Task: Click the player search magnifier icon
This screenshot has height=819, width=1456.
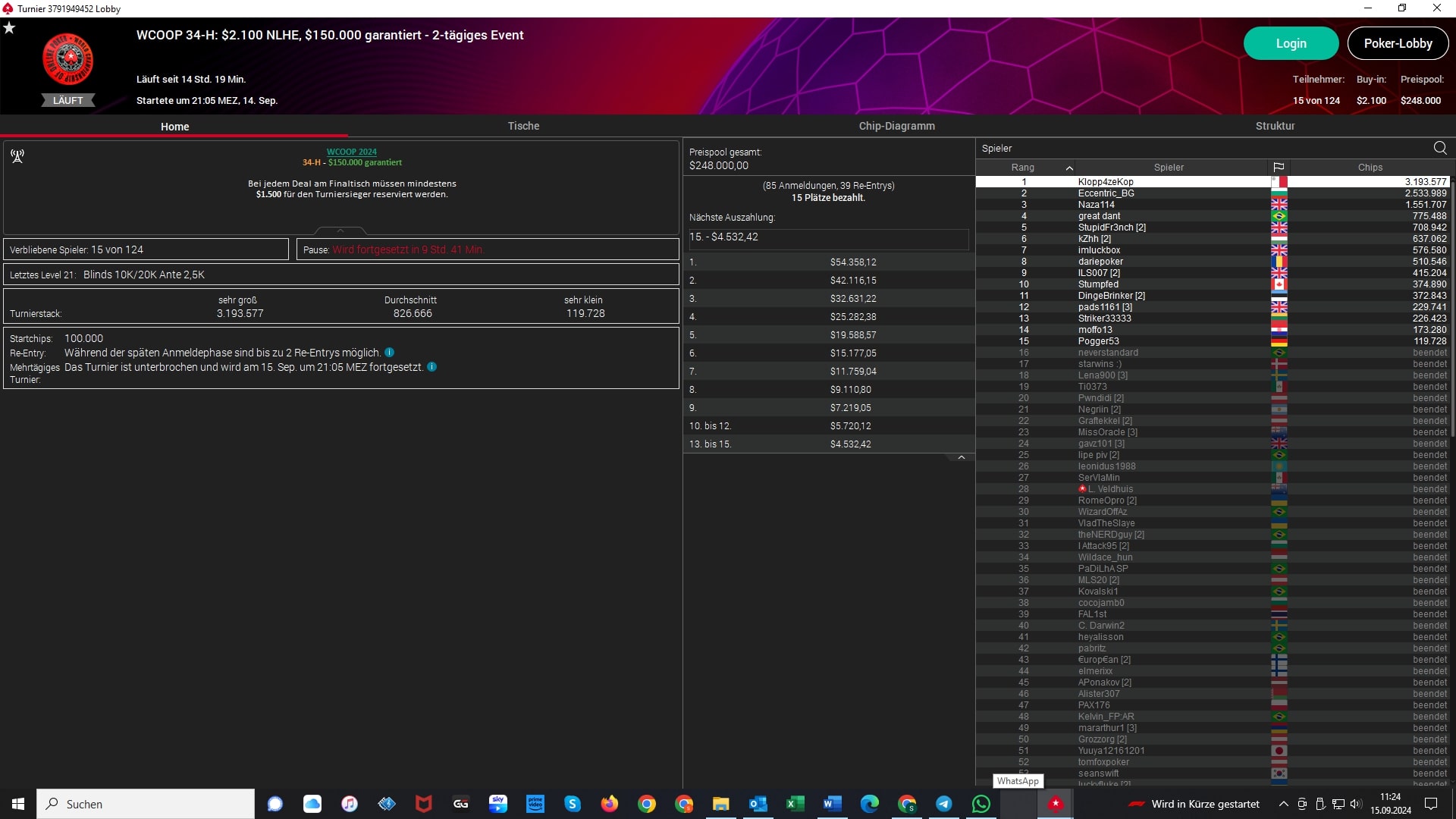Action: 1440,148
